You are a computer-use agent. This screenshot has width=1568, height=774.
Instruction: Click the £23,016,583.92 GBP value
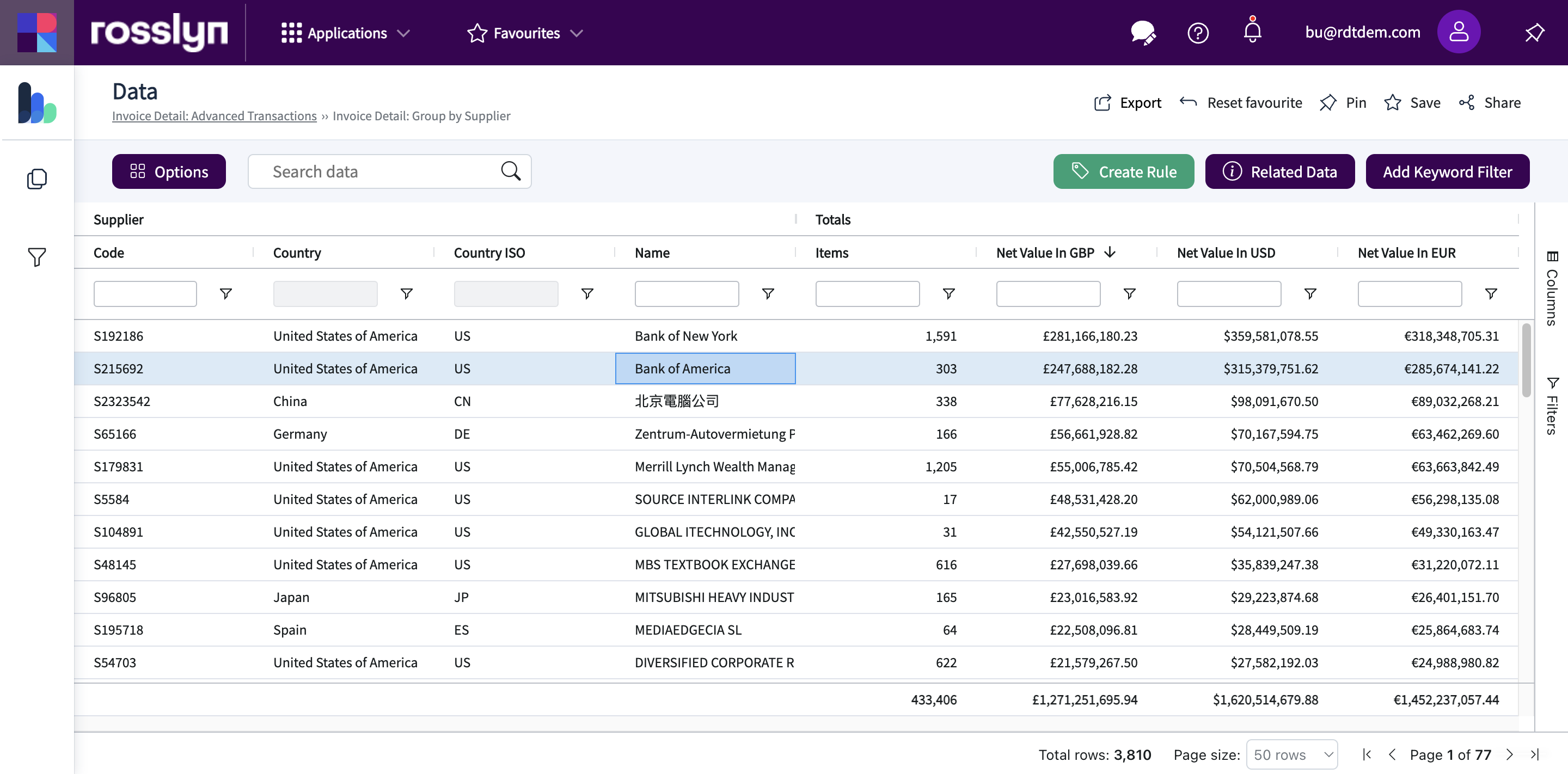(x=1093, y=597)
